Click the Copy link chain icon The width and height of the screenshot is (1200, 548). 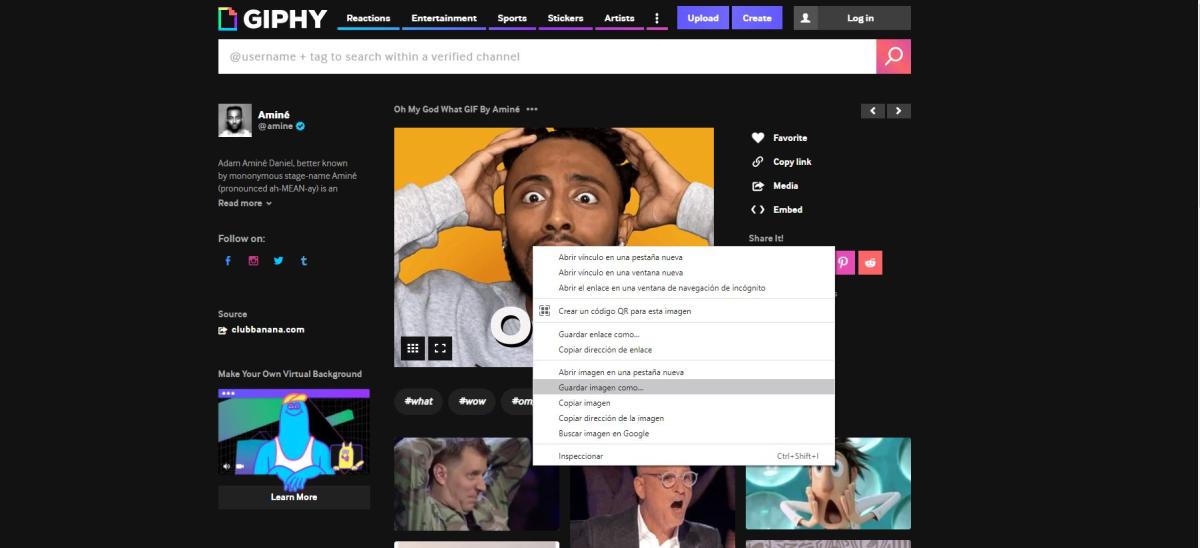[x=758, y=162]
